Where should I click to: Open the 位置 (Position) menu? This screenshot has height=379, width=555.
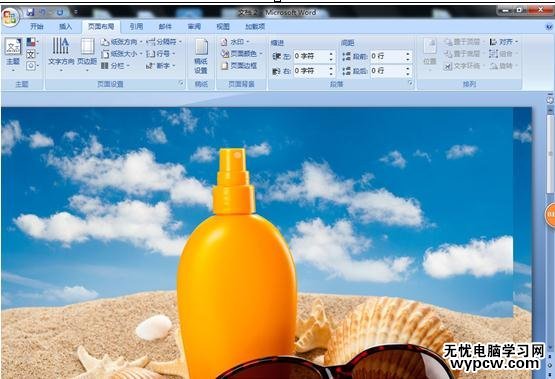430,55
